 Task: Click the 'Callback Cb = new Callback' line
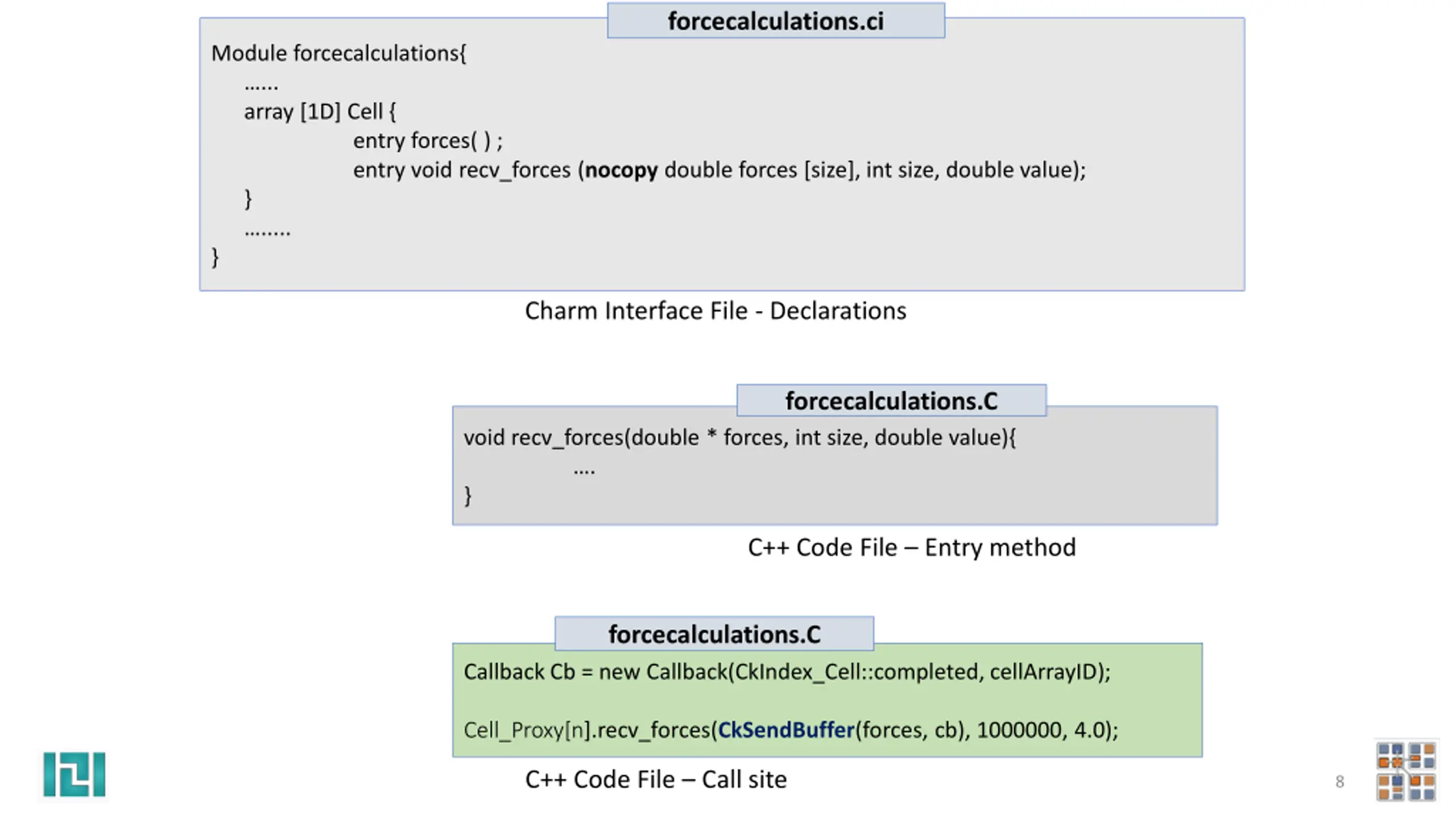[x=787, y=672]
